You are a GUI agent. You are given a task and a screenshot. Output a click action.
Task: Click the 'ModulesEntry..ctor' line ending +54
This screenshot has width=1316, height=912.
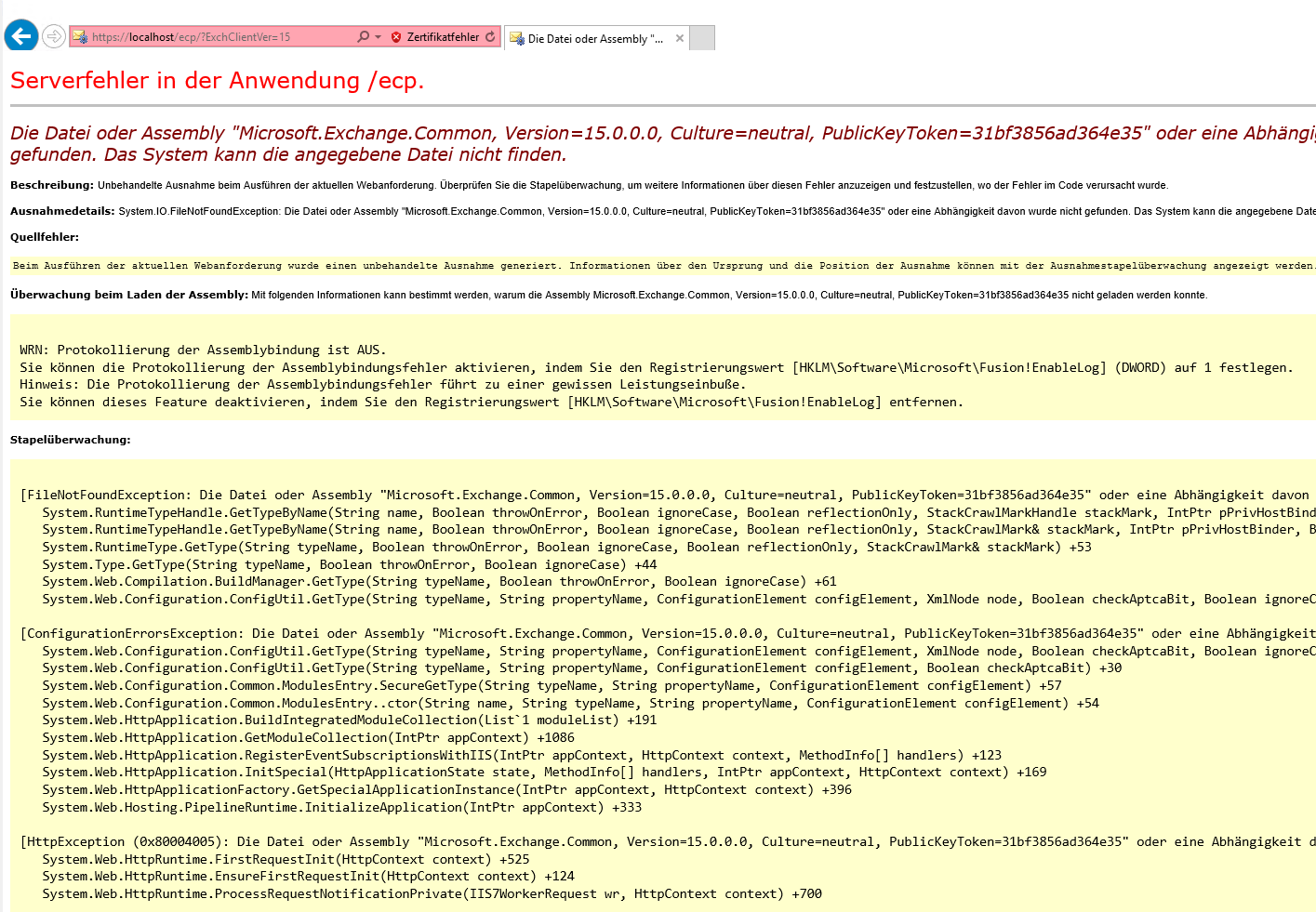point(570,703)
